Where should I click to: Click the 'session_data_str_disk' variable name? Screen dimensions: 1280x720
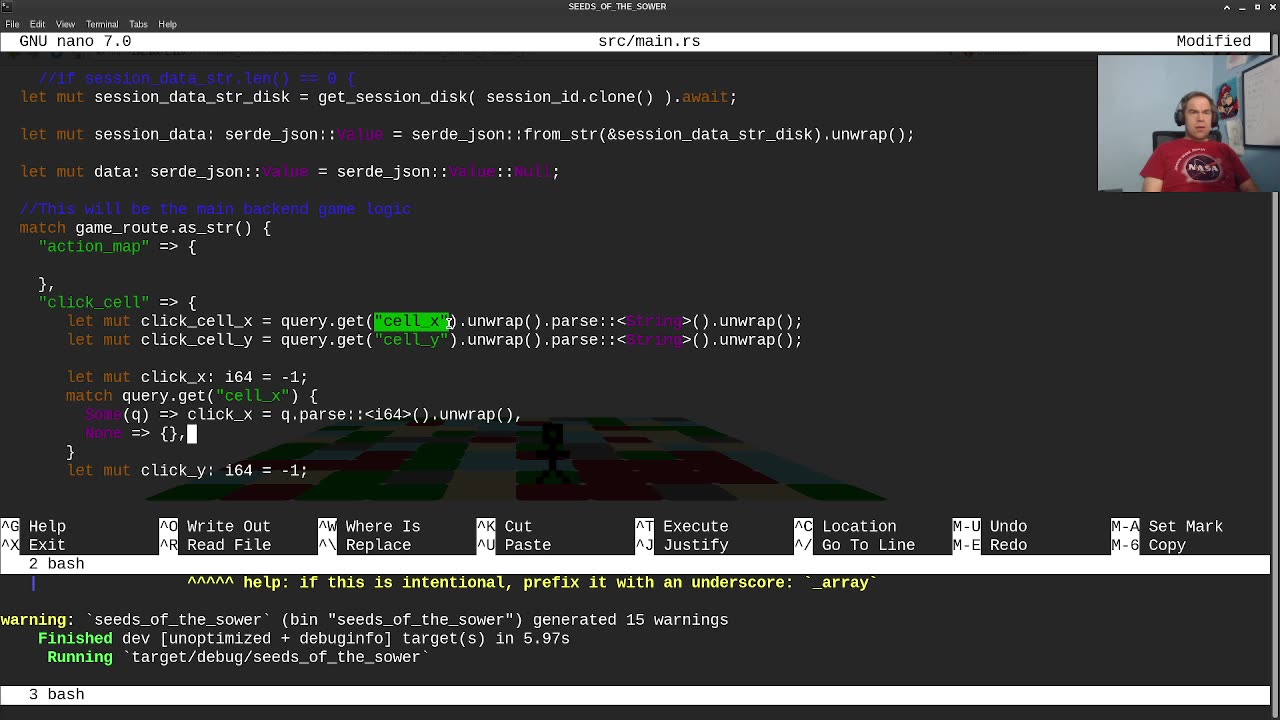192,97
